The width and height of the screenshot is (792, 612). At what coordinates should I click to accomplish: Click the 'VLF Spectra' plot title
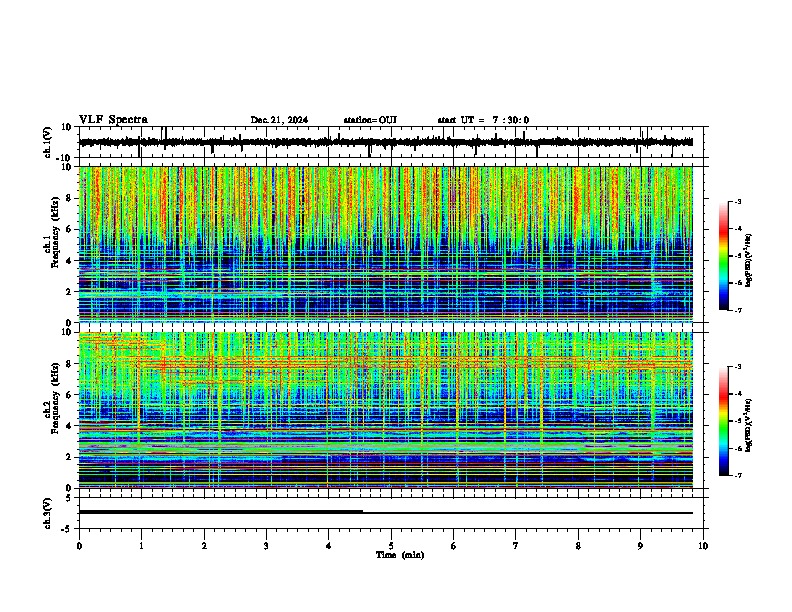coord(113,119)
